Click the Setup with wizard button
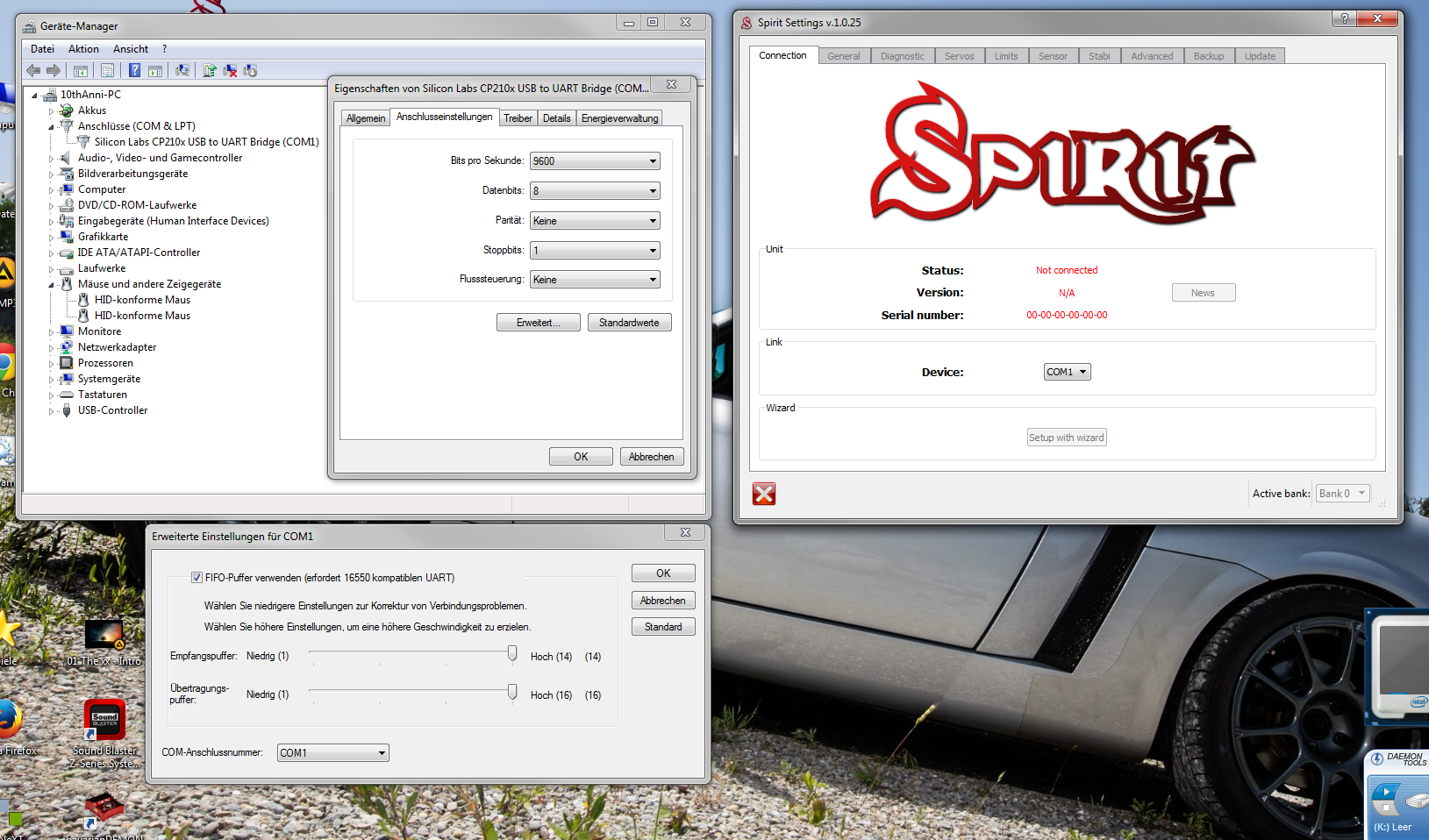This screenshot has height=840, width=1429. point(1066,438)
